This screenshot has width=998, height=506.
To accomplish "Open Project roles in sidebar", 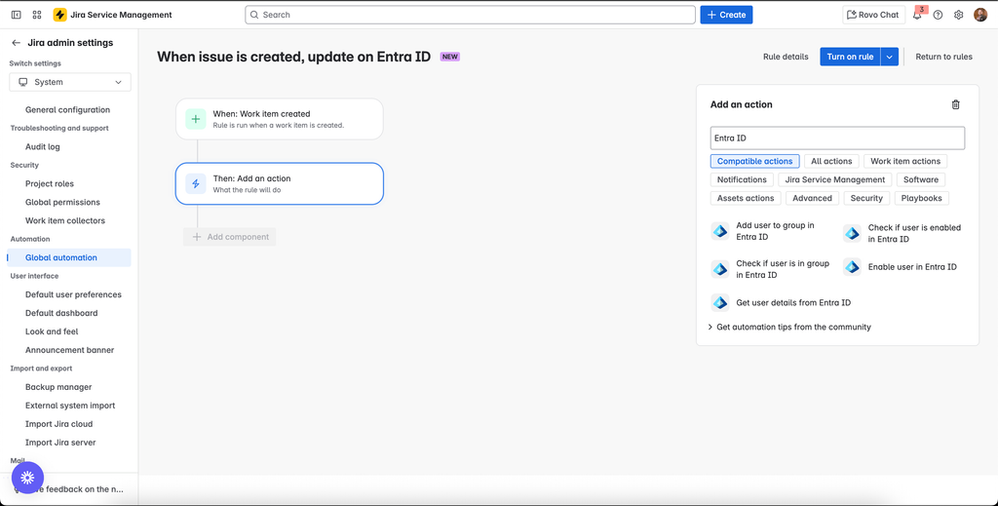I will pos(50,183).
